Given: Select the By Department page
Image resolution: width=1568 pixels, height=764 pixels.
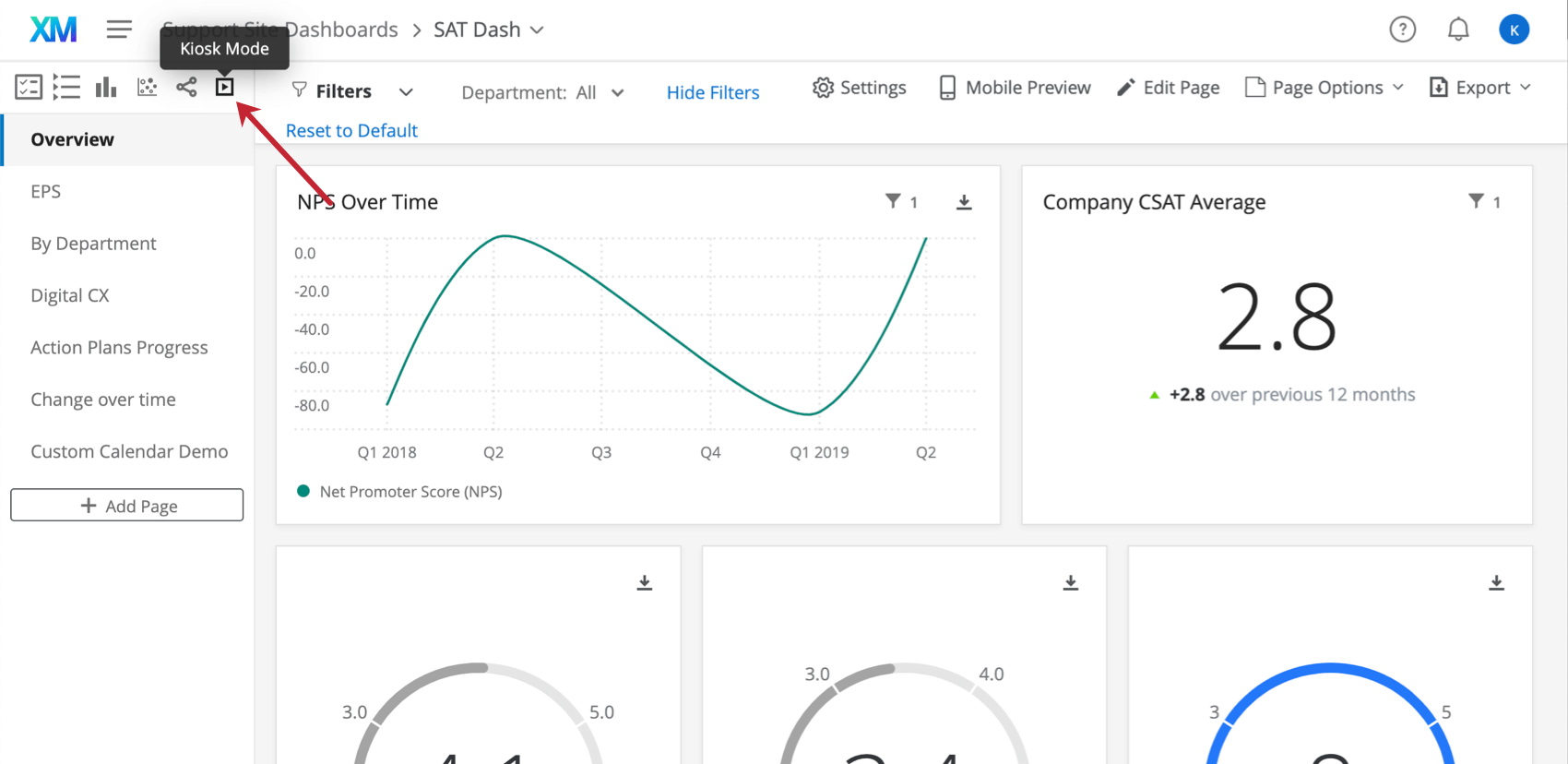Looking at the screenshot, I should 93,244.
